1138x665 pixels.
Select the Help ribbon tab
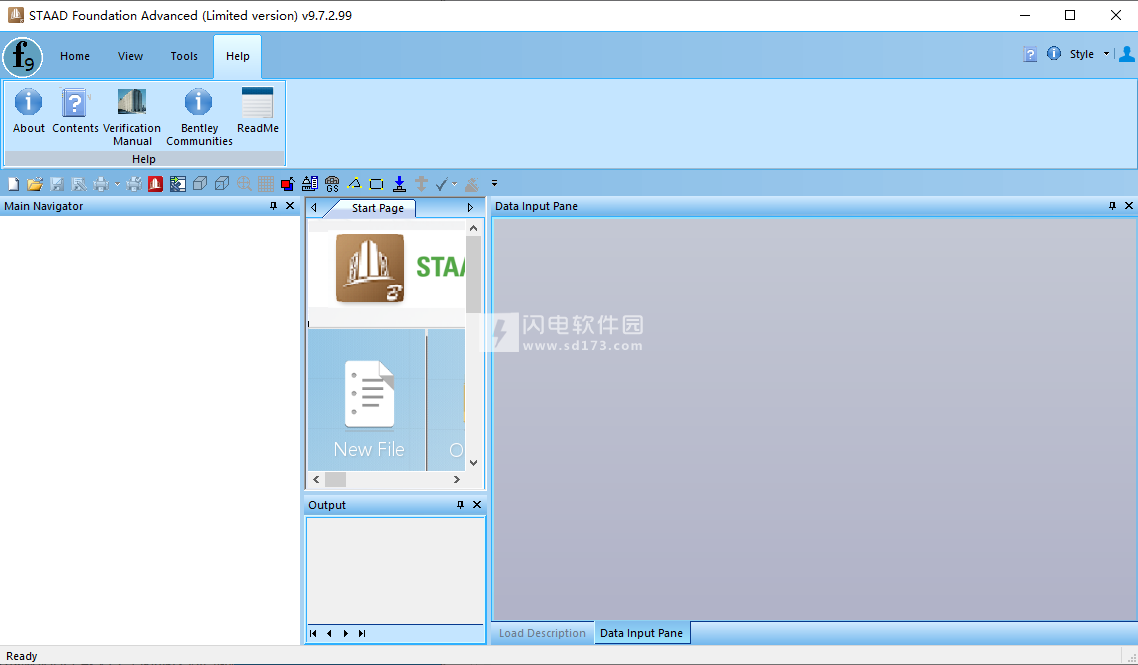click(237, 56)
